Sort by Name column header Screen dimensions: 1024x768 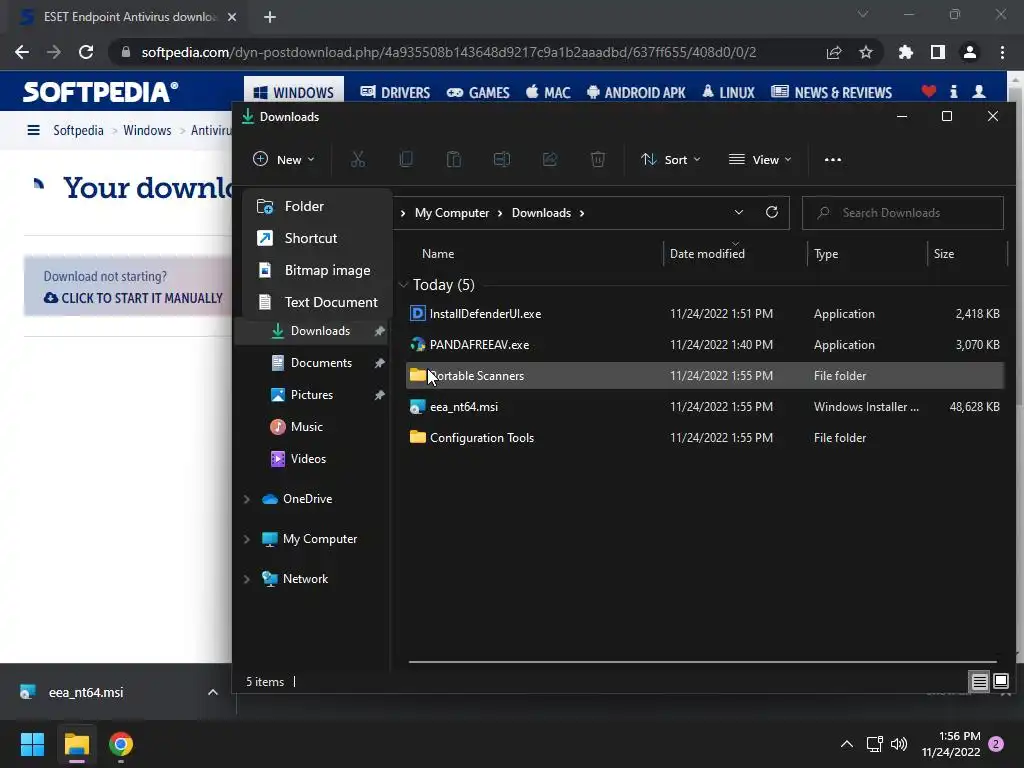(438, 253)
